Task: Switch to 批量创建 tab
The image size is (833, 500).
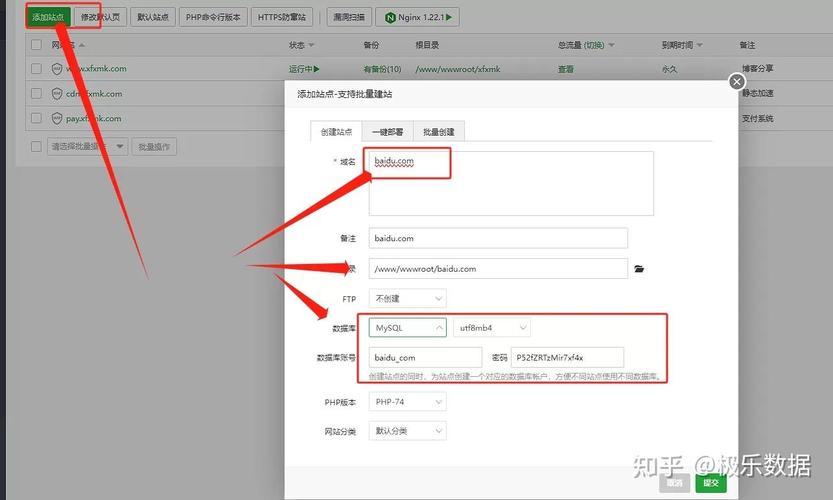Action: pyautogui.click(x=439, y=132)
